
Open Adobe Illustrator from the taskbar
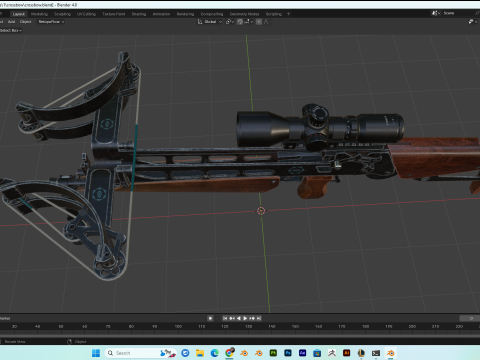point(347,353)
